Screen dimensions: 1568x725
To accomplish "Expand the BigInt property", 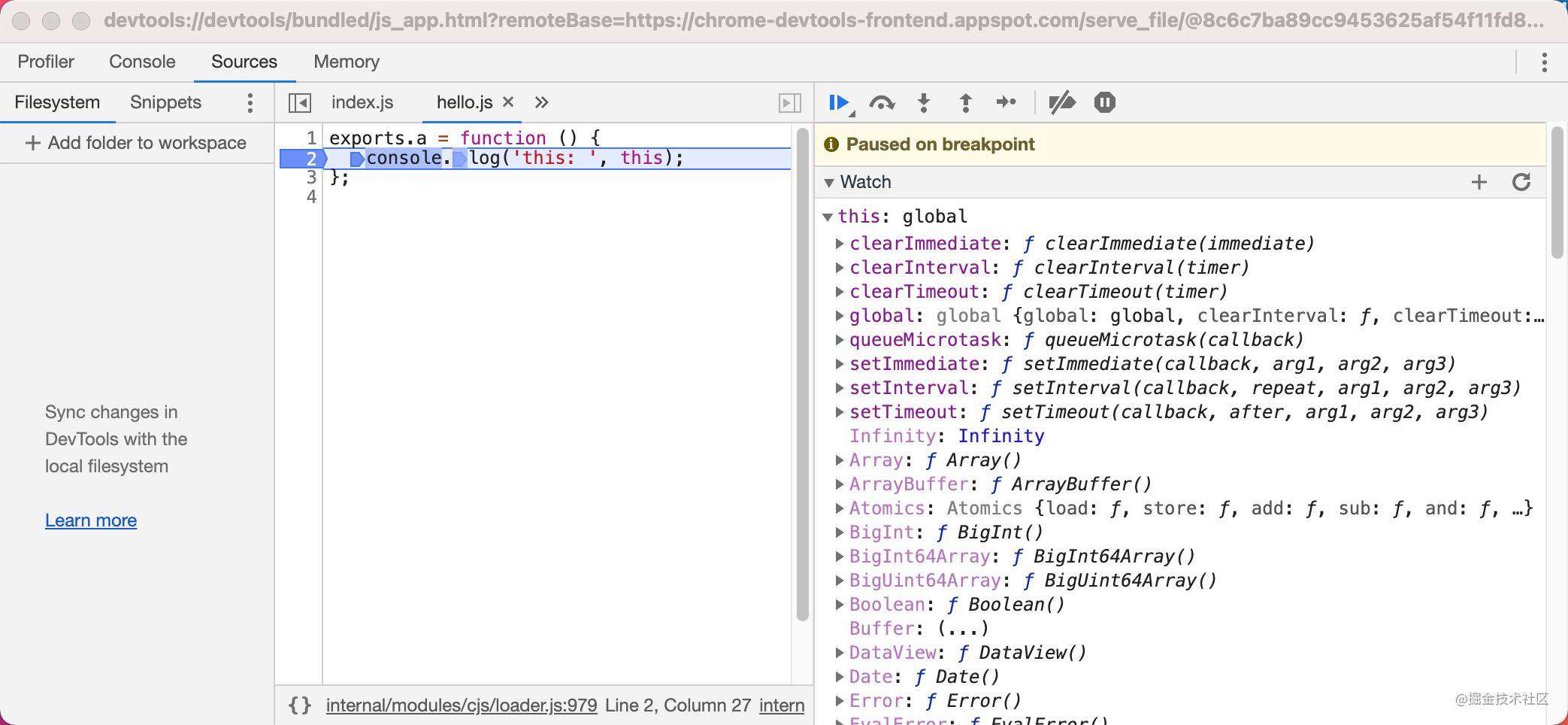I will (839, 532).
